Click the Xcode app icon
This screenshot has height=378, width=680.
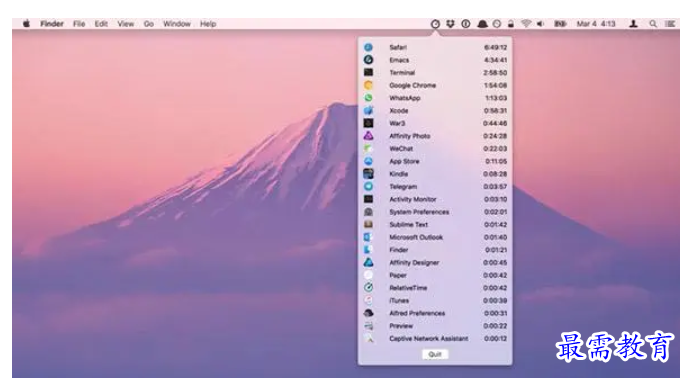click(368, 111)
